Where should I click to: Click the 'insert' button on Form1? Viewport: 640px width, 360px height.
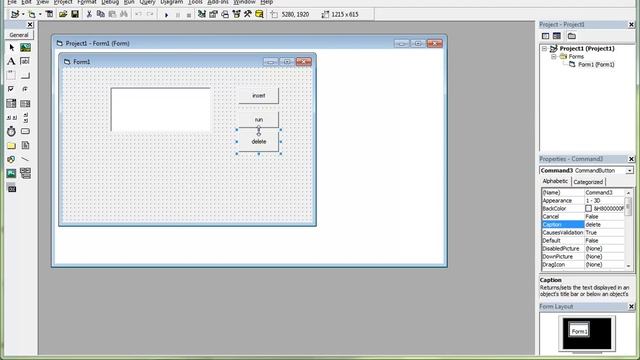pyautogui.click(x=259, y=96)
